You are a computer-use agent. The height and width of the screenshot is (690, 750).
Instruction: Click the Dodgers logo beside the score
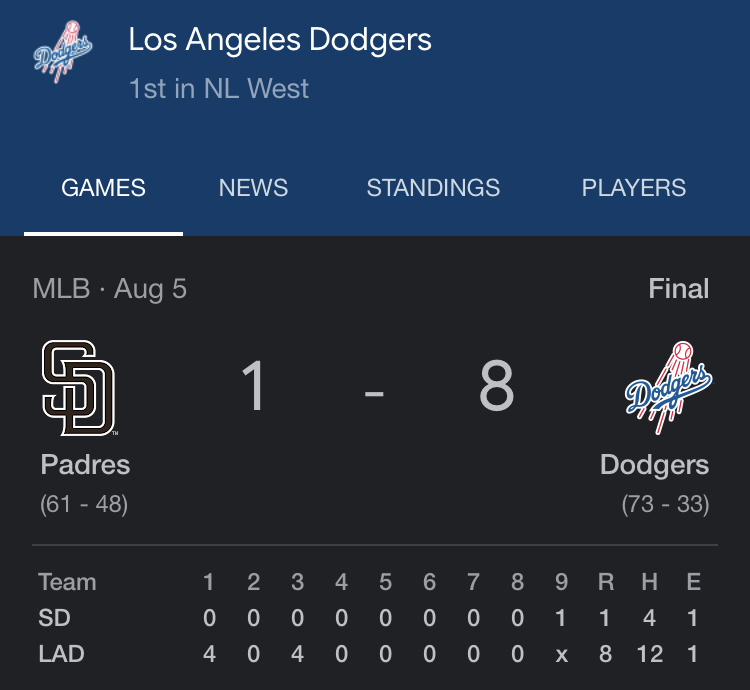(668, 388)
